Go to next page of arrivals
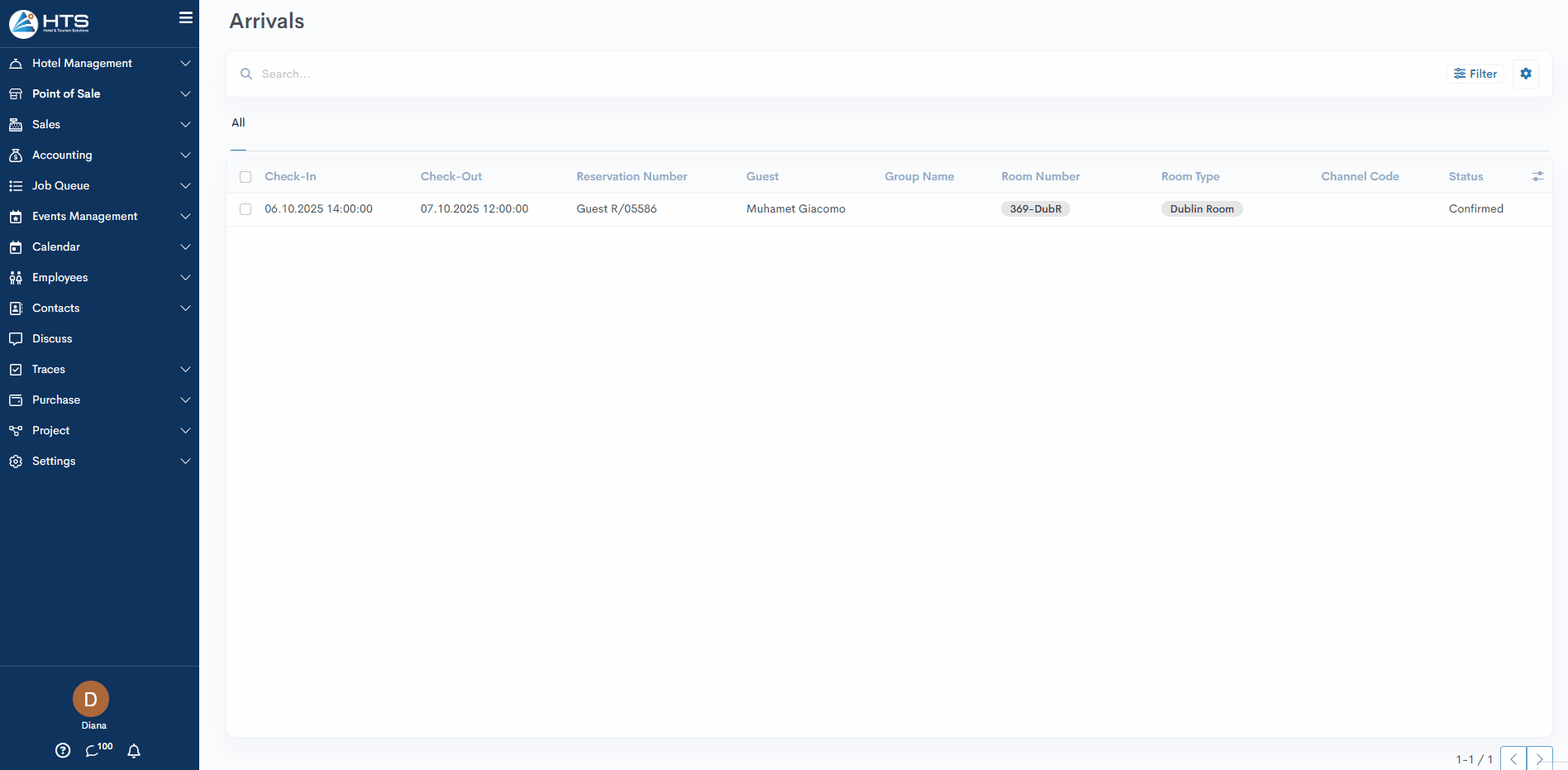 [x=1538, y=758]
